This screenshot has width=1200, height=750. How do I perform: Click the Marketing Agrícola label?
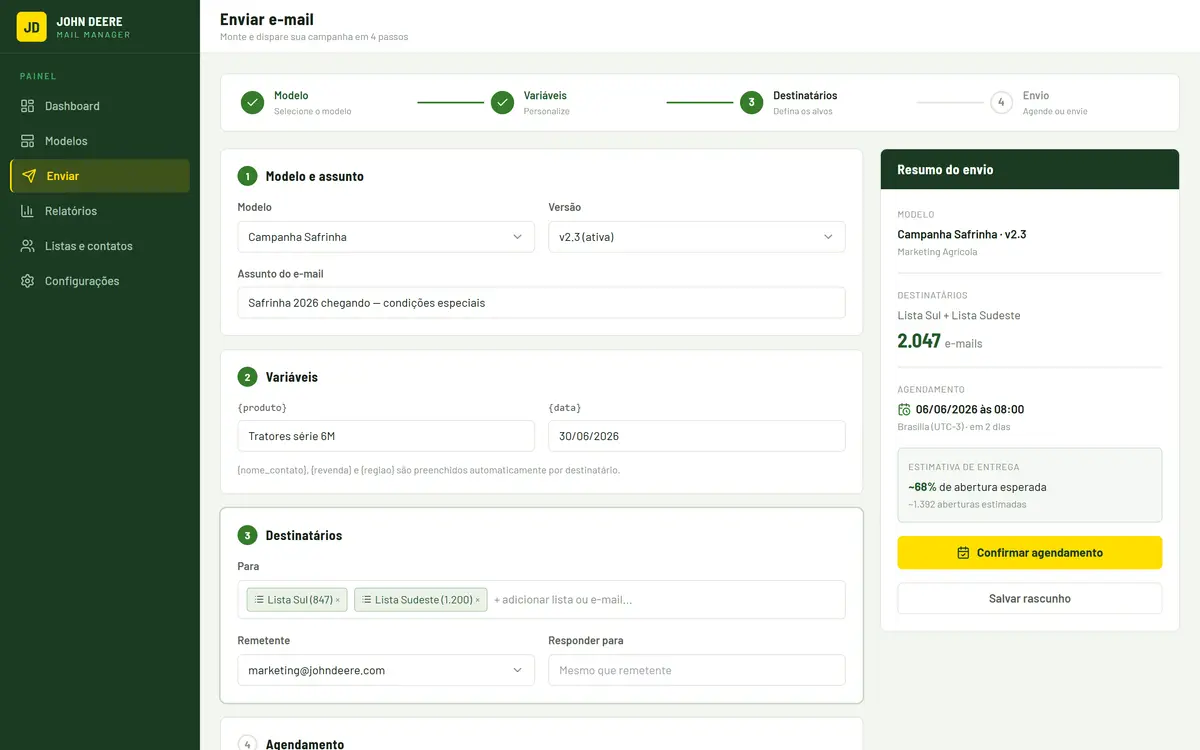937,252
